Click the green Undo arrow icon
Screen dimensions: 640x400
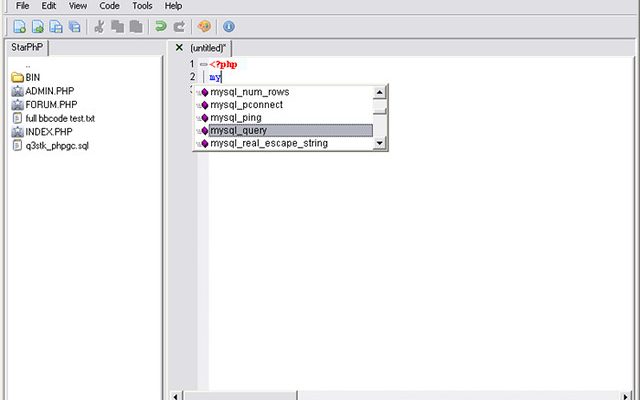click(x=161, y=27)
